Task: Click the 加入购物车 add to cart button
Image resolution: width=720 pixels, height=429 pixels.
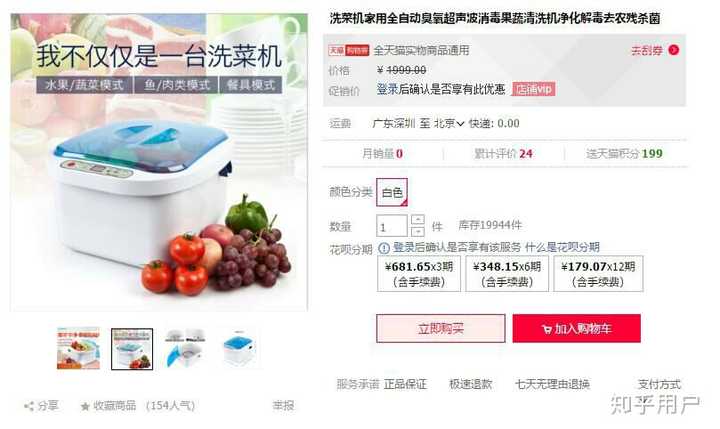Action: click(577, 328)
